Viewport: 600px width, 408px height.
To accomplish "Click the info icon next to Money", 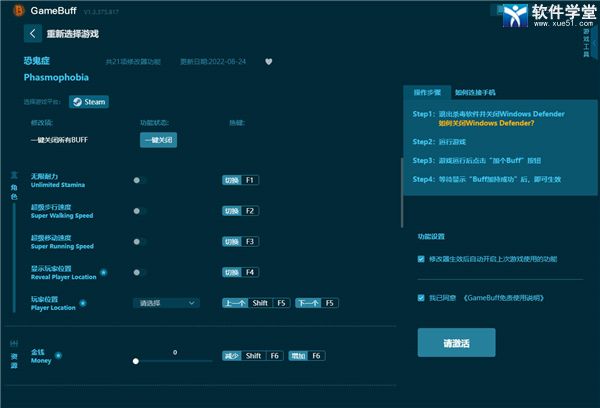I will coord(57,355).
